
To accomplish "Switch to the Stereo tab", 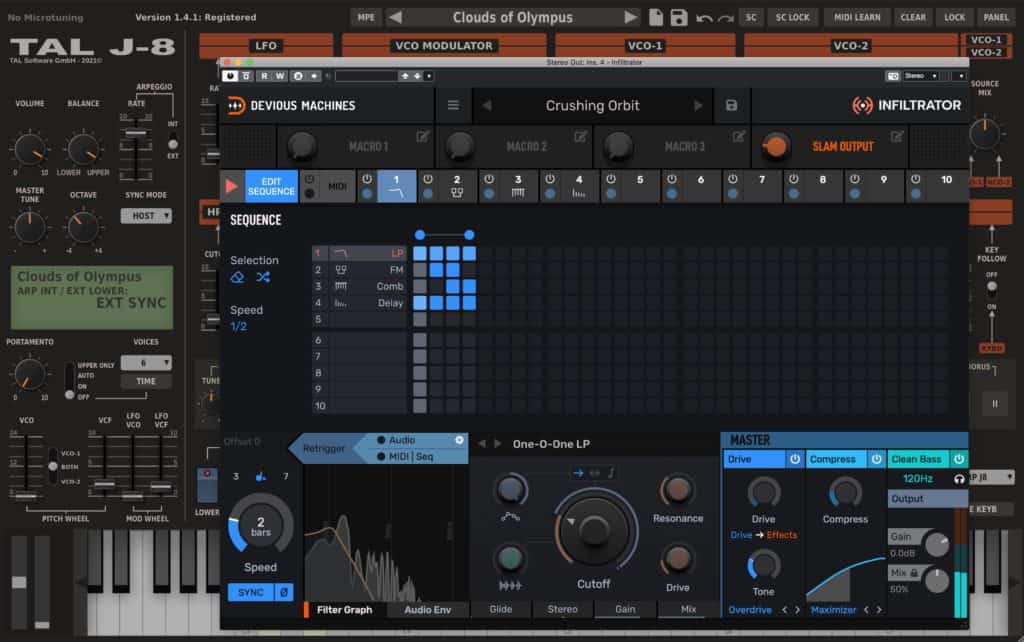I will point(562,609).
